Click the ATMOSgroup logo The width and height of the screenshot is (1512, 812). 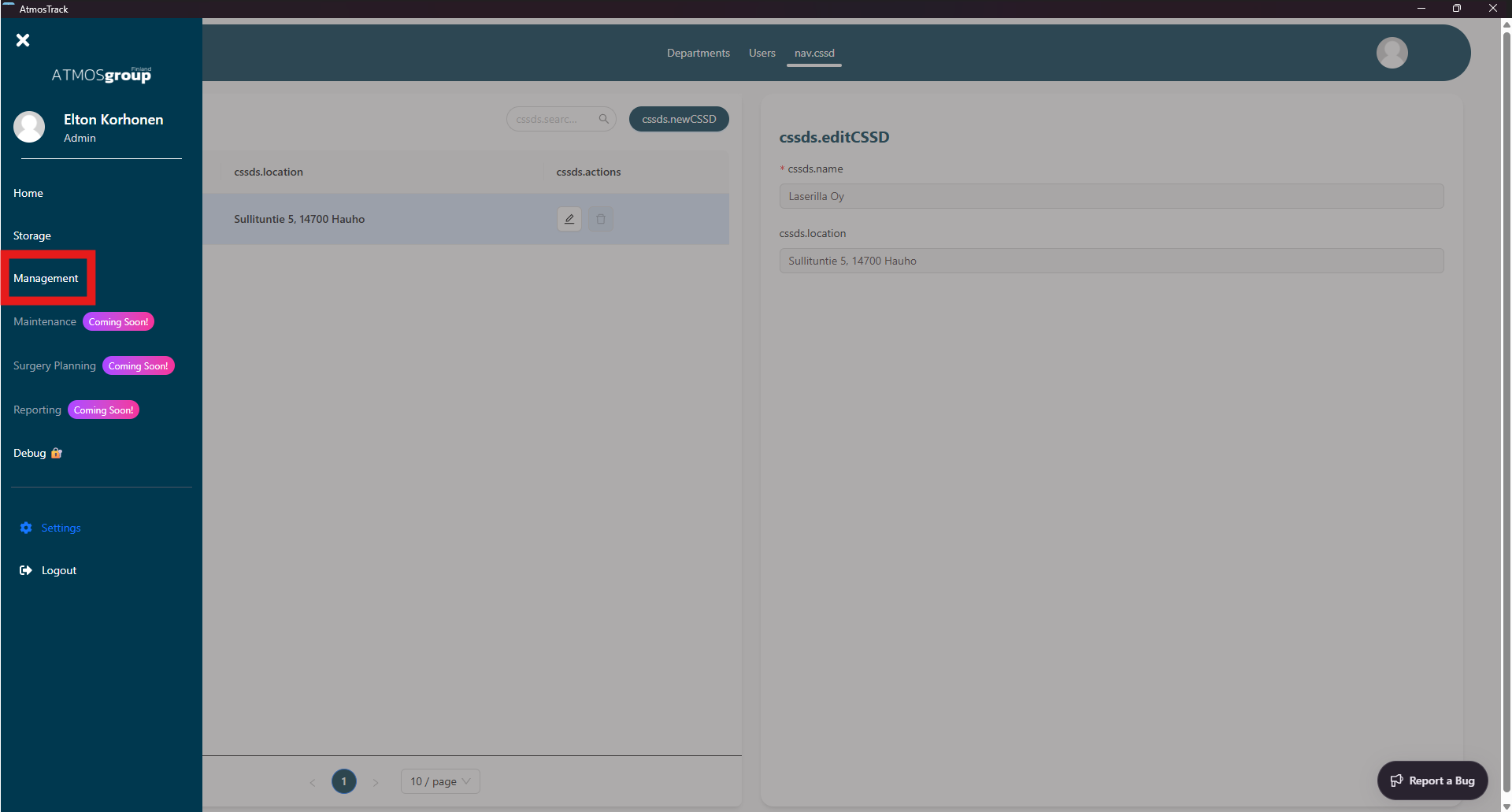point(102,75)
